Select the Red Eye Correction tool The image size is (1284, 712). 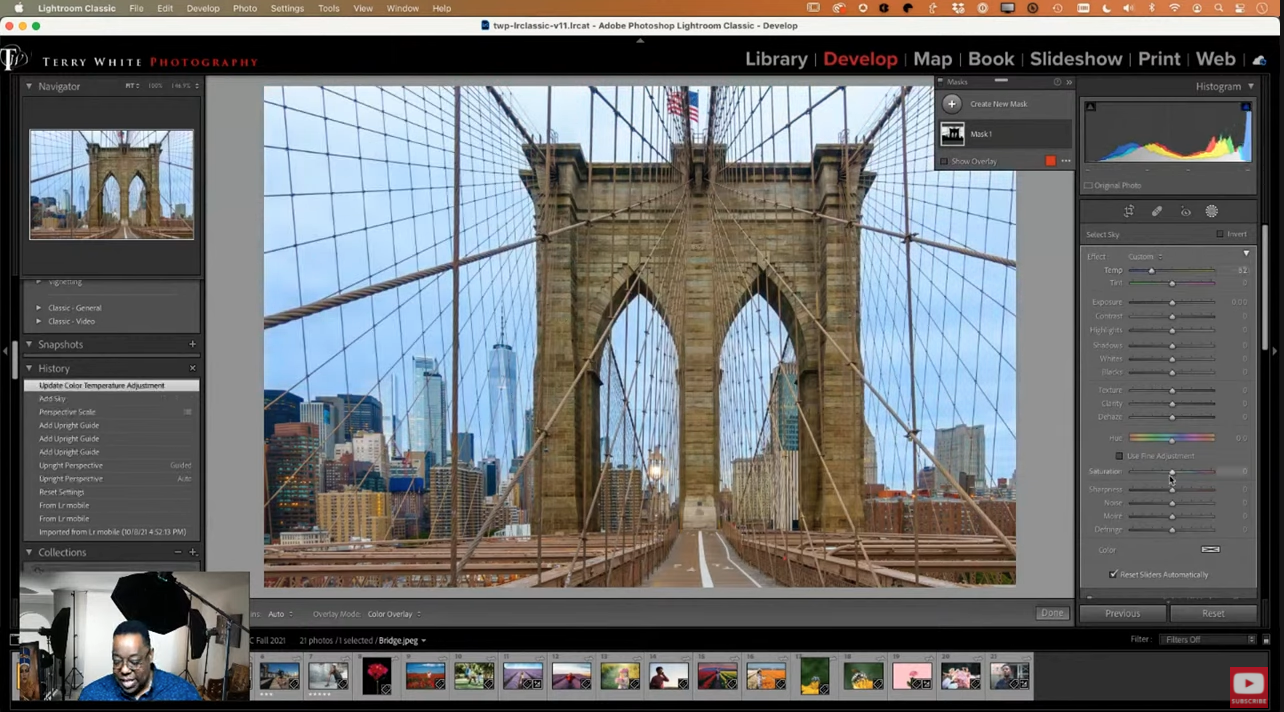click(1186, 211)
